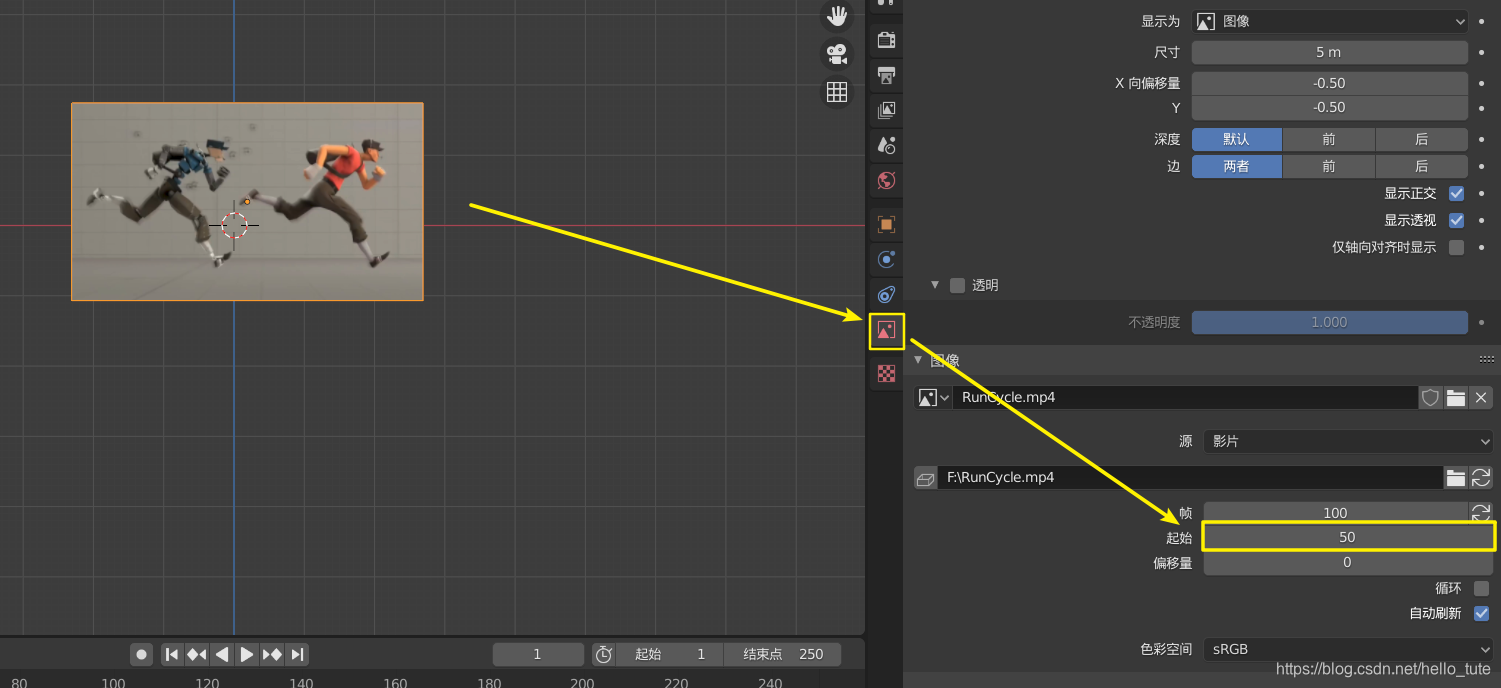Open the Output properties tab
Viewport: 1501px width, 688px height.
[886, 75]
